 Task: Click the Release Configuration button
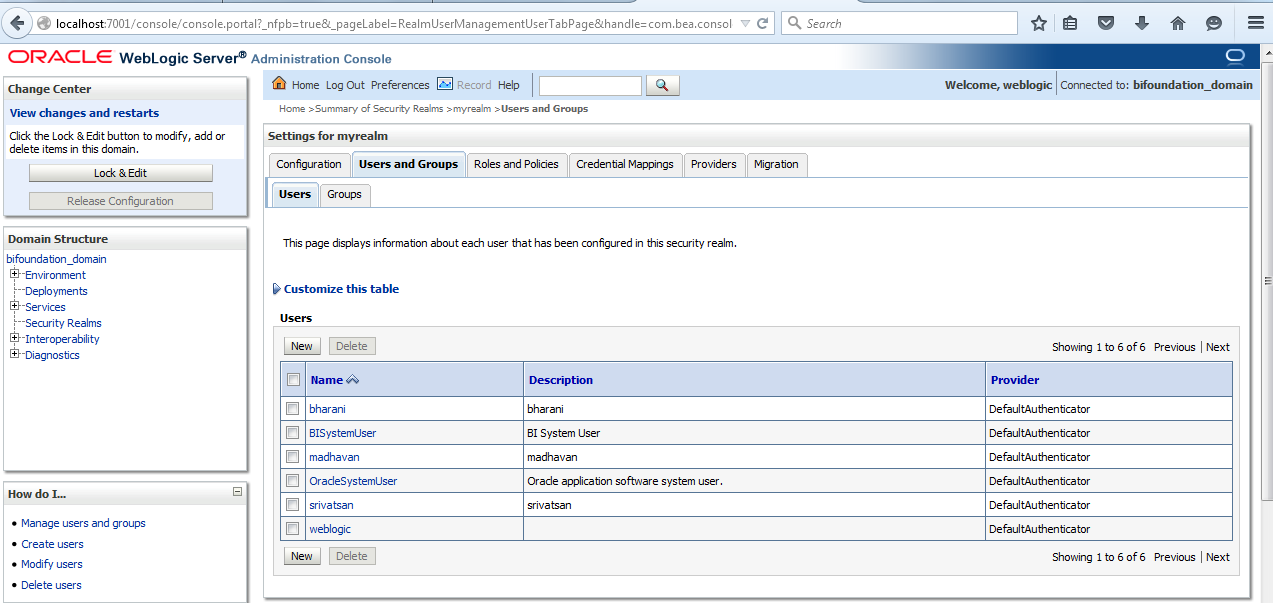coord(121,201)
